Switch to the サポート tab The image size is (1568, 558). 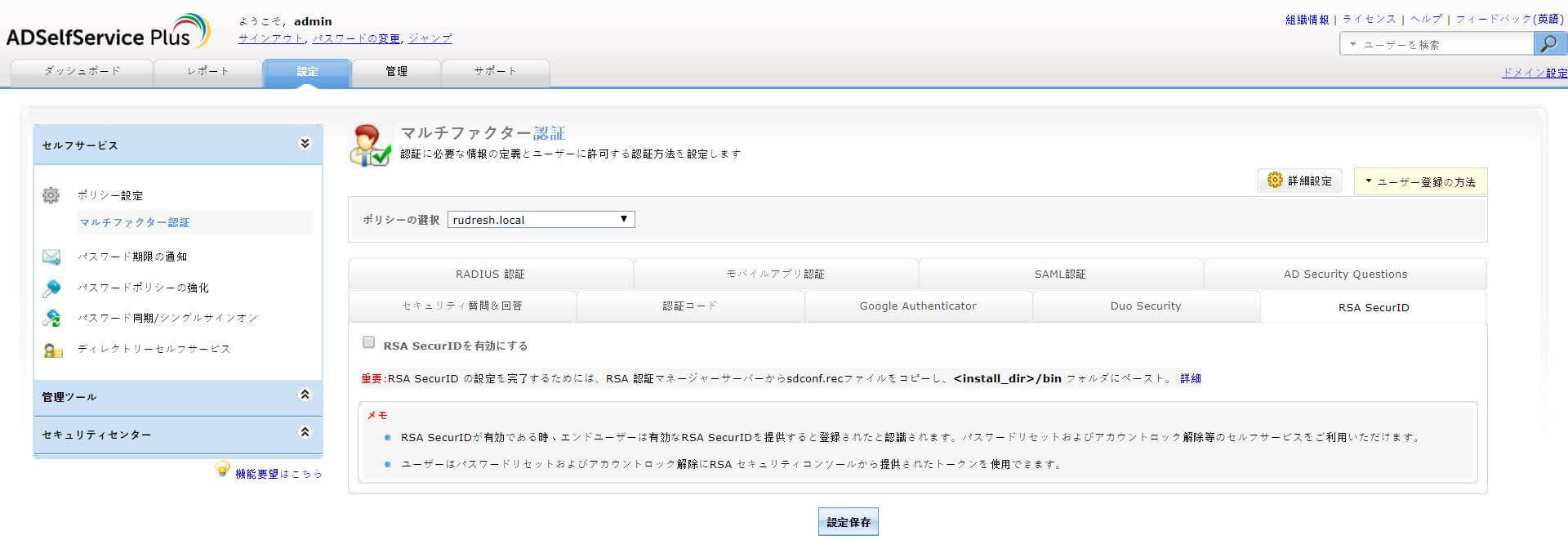[495, 72]
